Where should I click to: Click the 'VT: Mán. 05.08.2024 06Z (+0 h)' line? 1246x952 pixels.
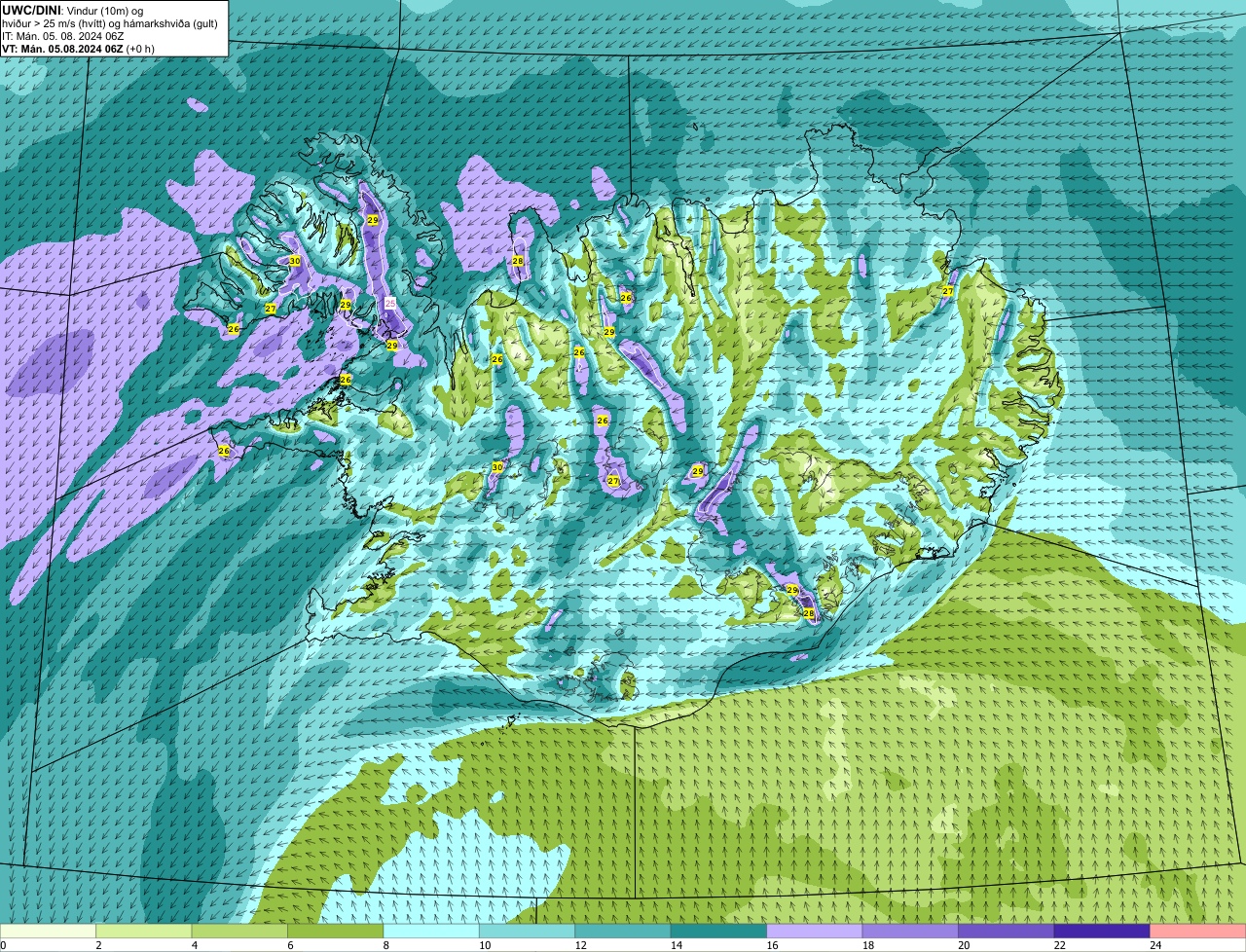[78, 48]
